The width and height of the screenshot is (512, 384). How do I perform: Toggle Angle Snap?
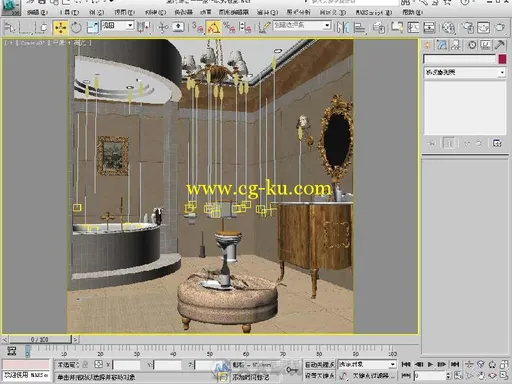pos(213,27)
